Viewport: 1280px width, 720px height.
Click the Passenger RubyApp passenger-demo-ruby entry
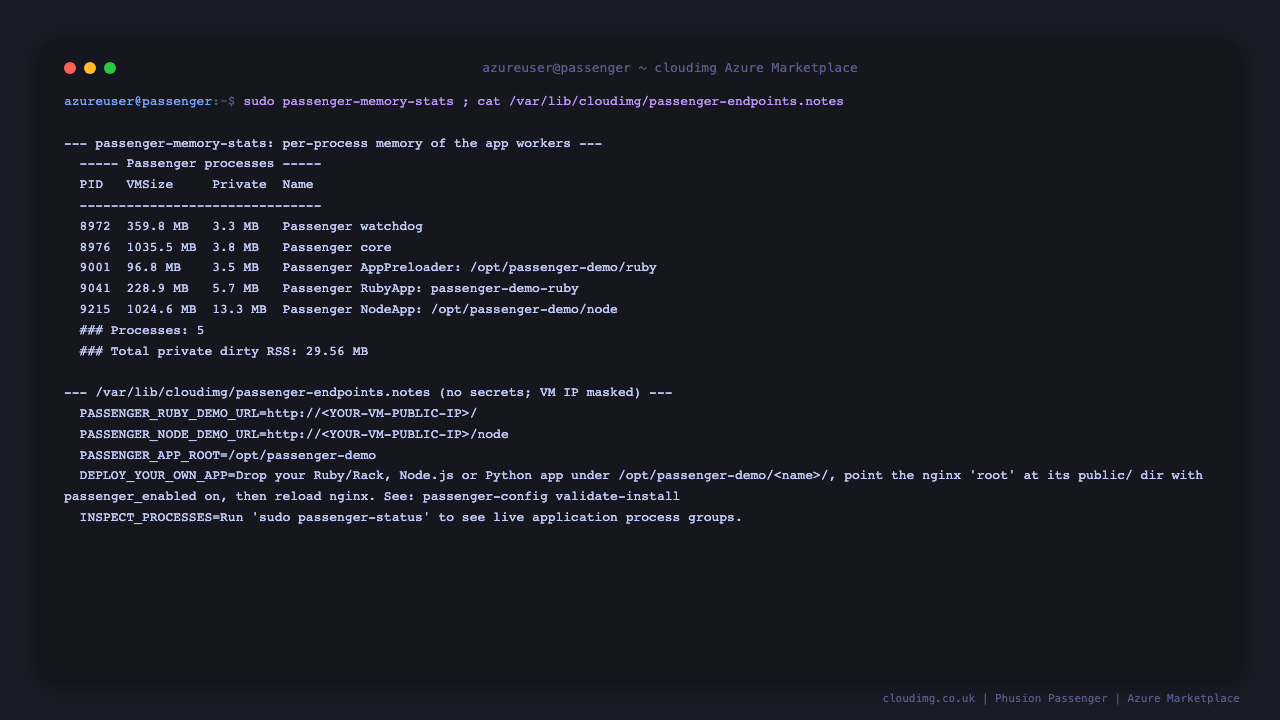[x=431, y=288]
